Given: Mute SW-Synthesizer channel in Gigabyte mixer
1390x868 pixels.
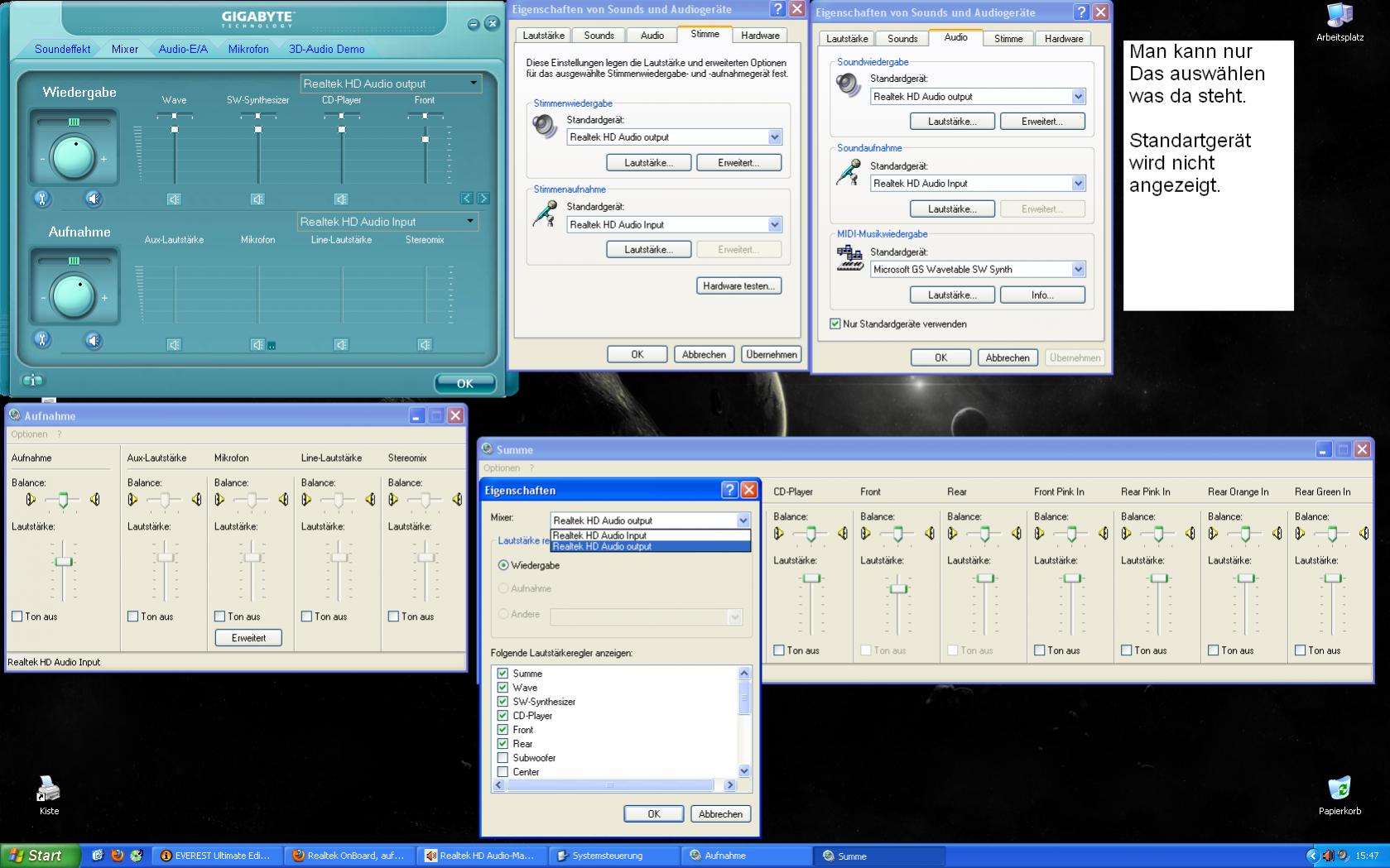Looking at the screenshot, I should 257,199.
